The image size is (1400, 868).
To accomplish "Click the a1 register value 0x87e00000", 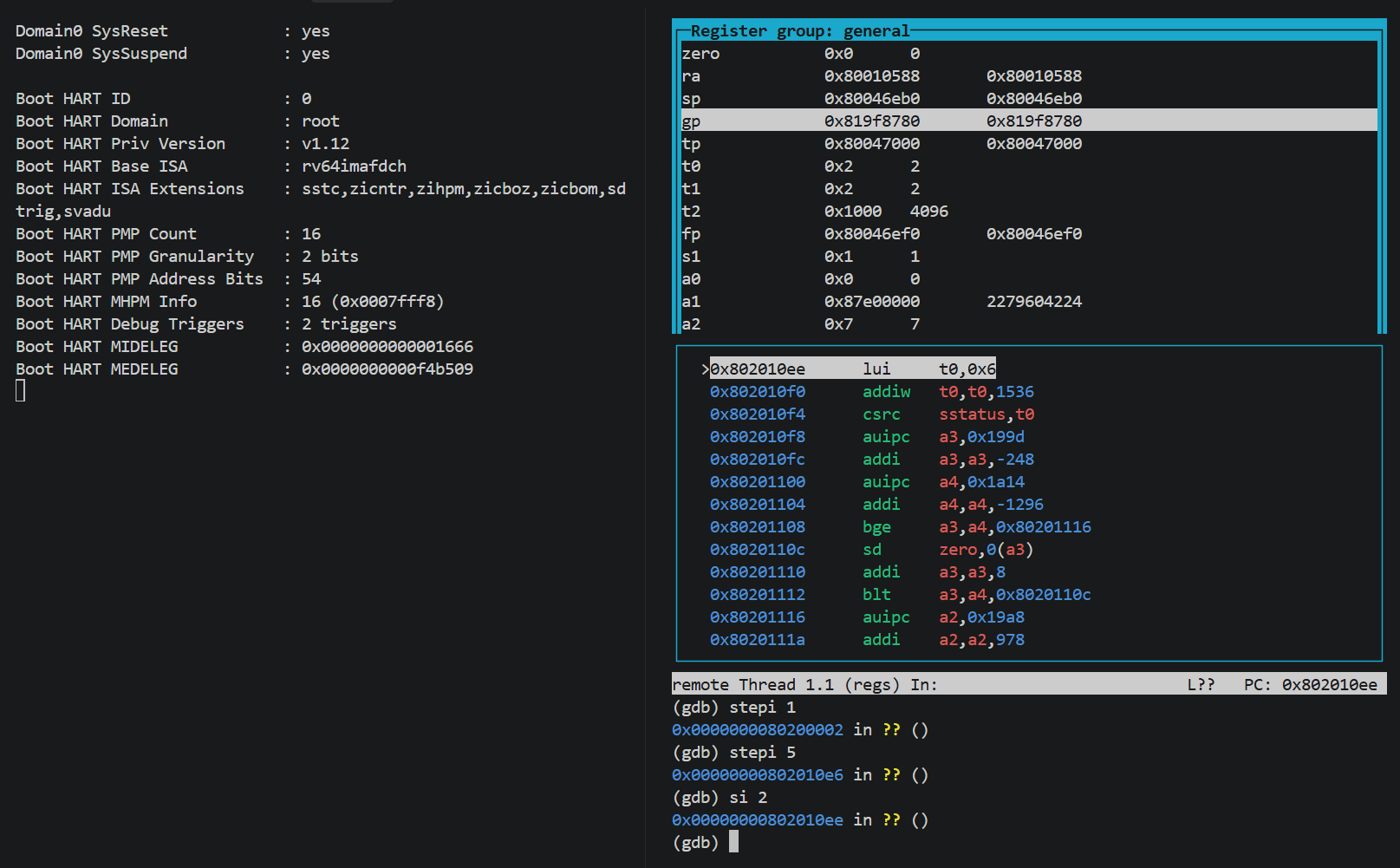I will pos(871,302).
